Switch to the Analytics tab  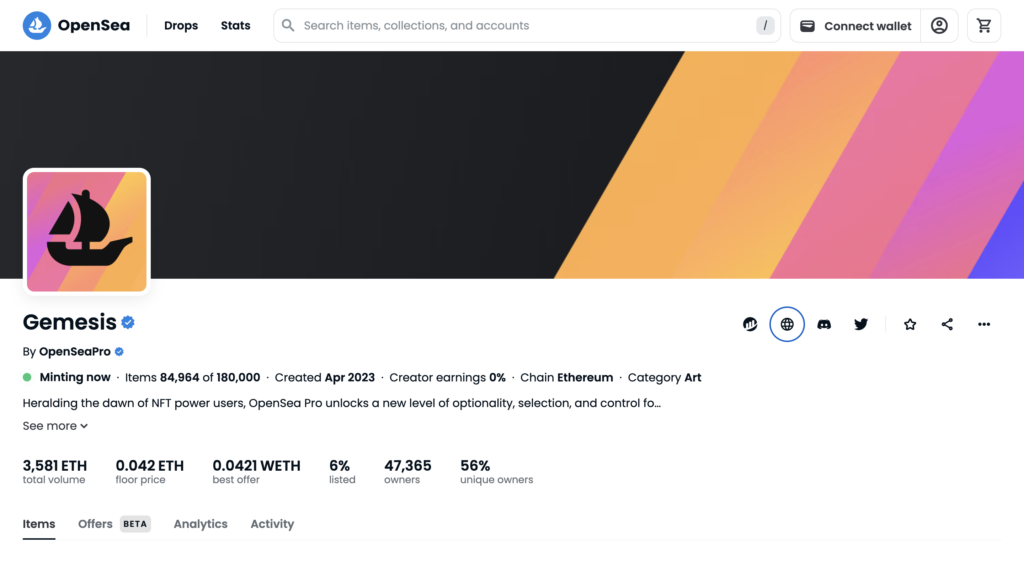point(200,524)
